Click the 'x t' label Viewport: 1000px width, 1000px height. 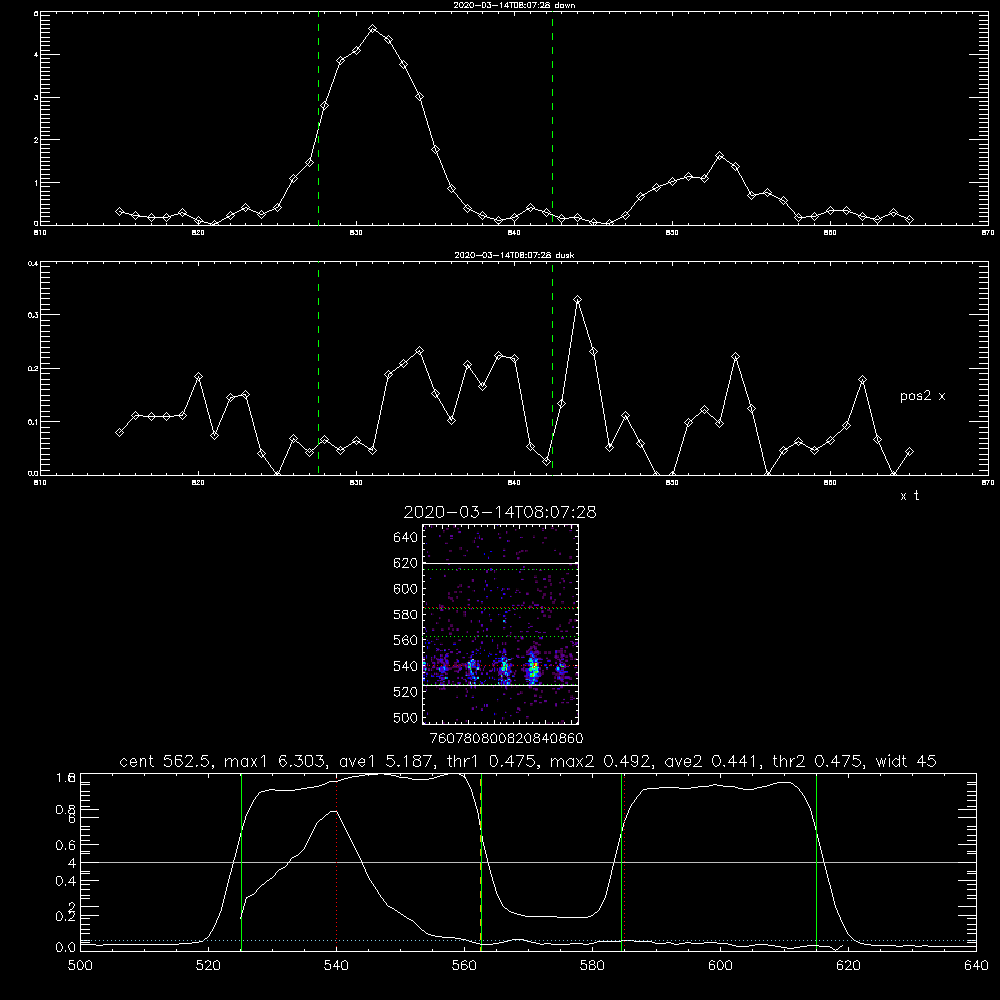pyautogui.click(x=909, y=496)
